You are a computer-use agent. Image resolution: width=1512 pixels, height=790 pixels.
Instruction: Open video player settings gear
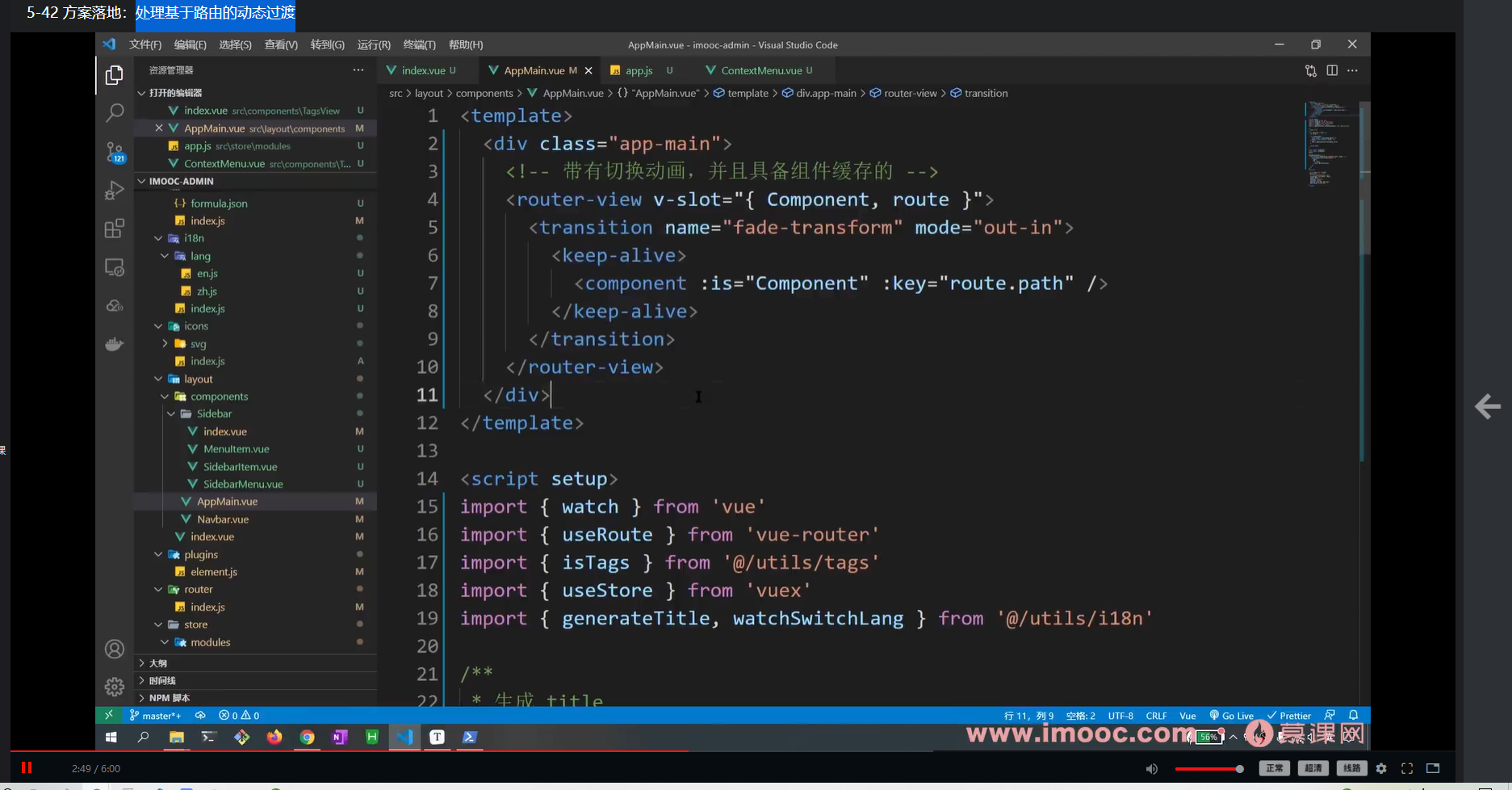[1381, 768]
